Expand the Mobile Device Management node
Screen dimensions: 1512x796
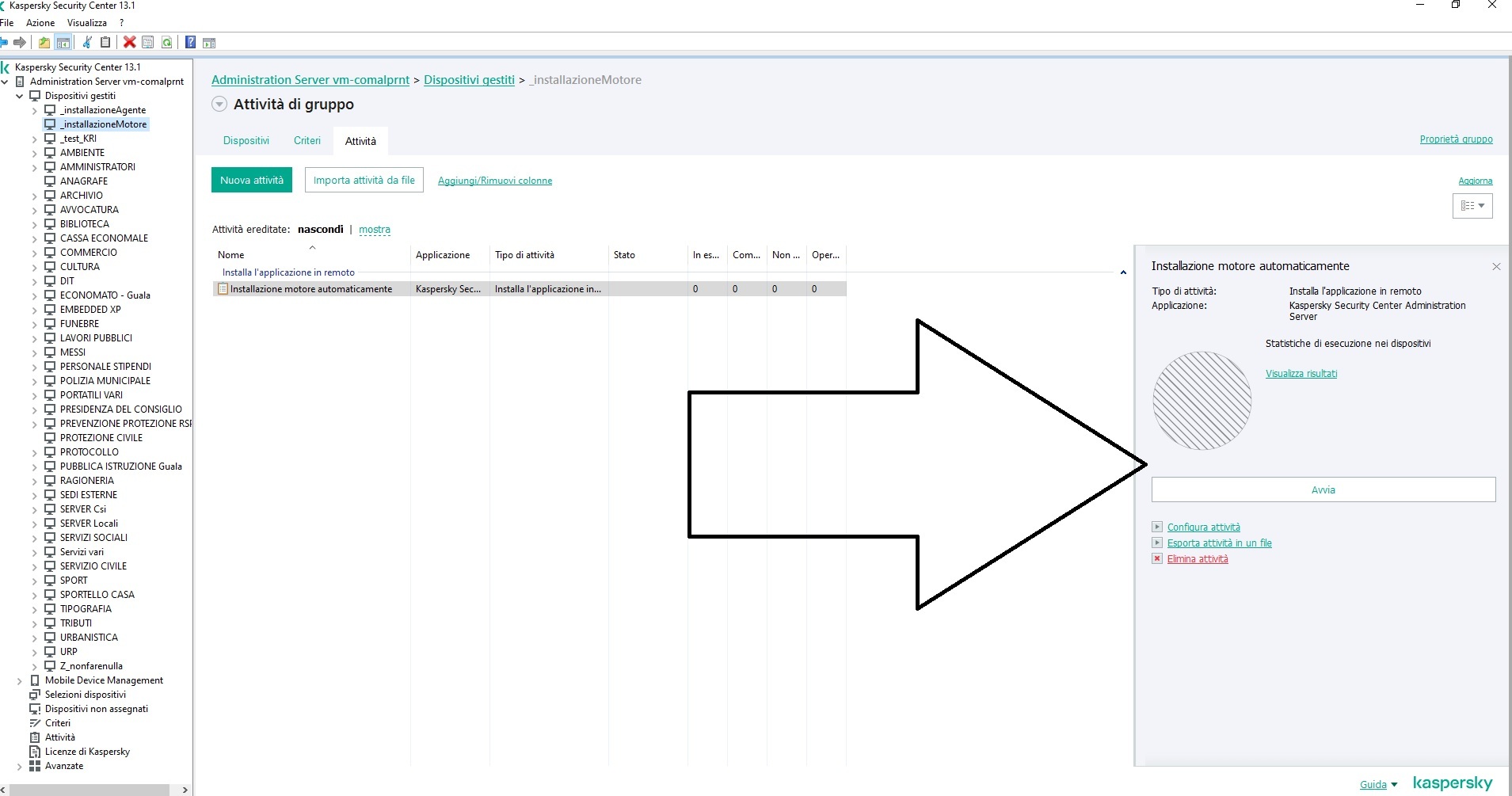tap(20, 680)
